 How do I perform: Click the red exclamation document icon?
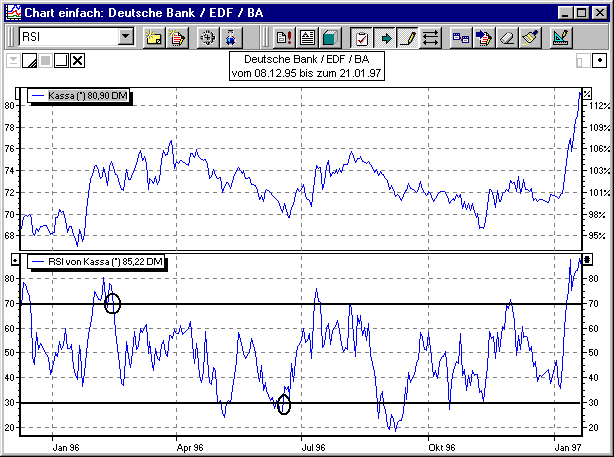click(283, 38)
